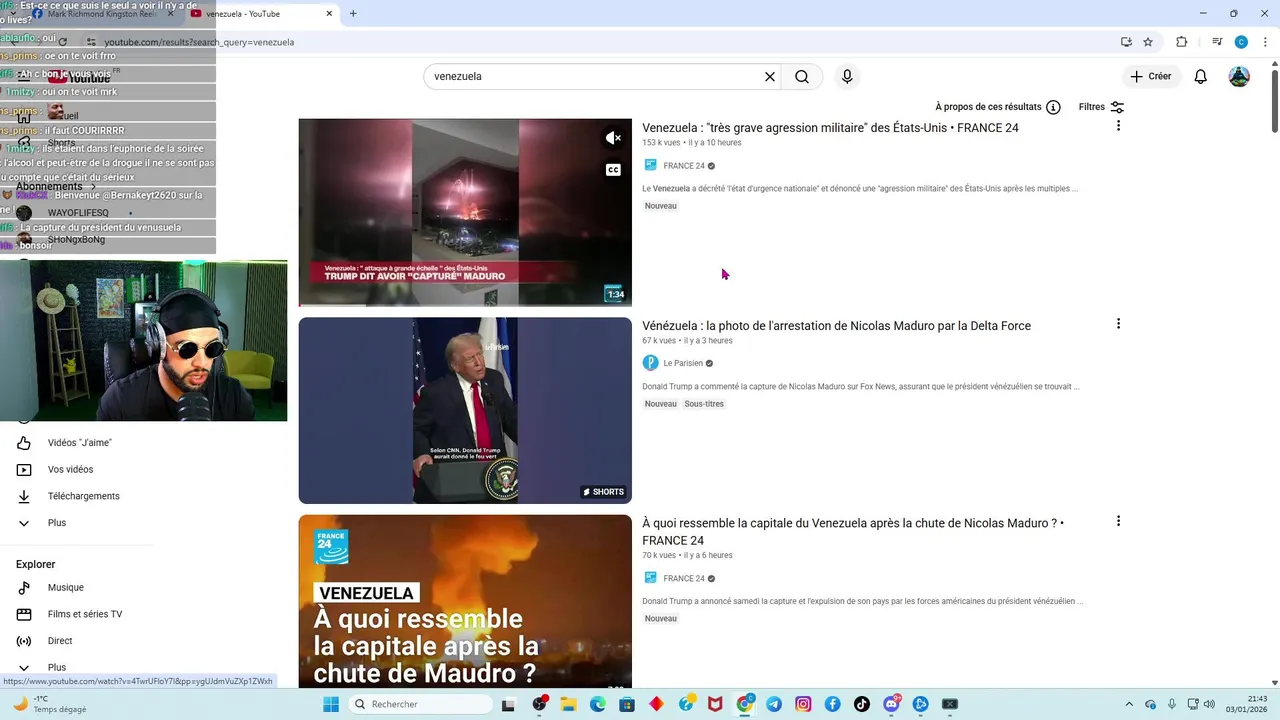Open Instagram from taskbar
Screen dimensions: 1280x720
coord(803,704)
